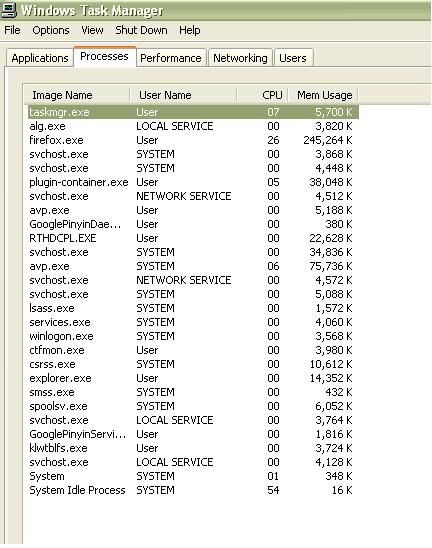432x548 pixels.
Task: Select the firefox.exe process row
Action: click(192, 140)
